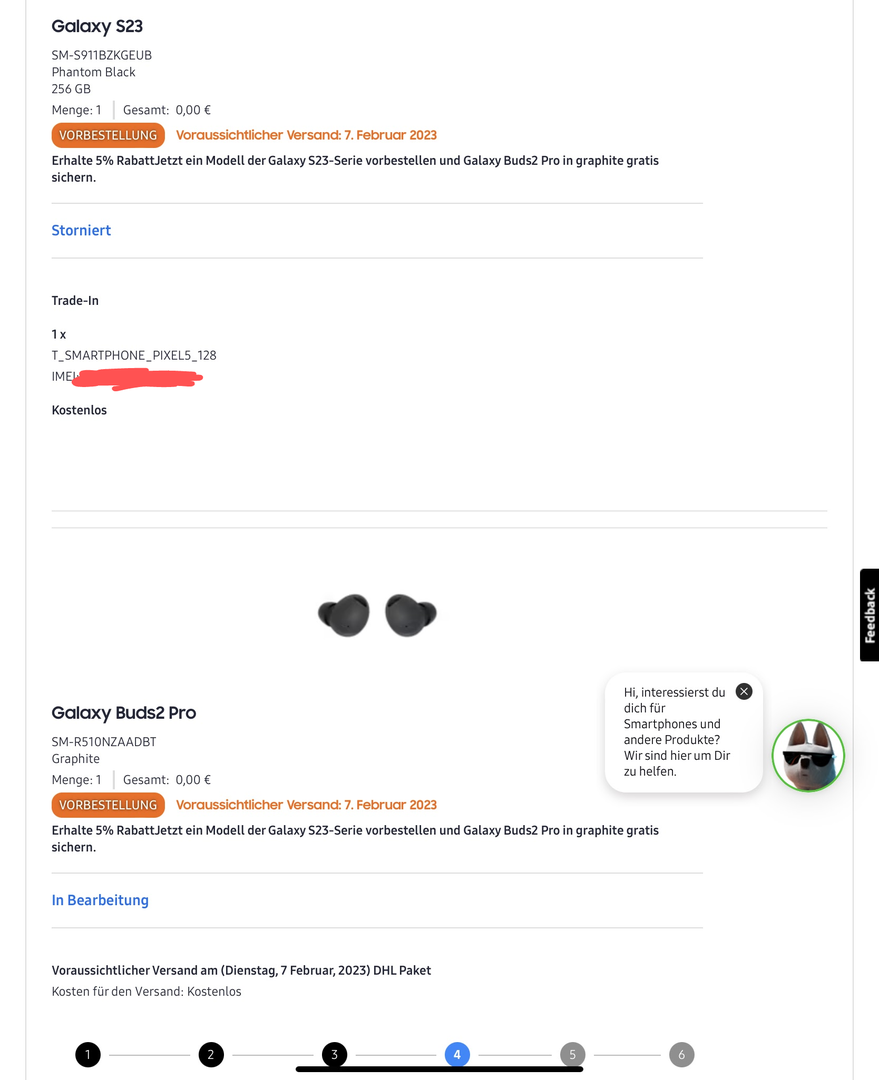Select step 1 in the progress tracker
This screenshot has height=1080, width=879.
(88, 1054)
